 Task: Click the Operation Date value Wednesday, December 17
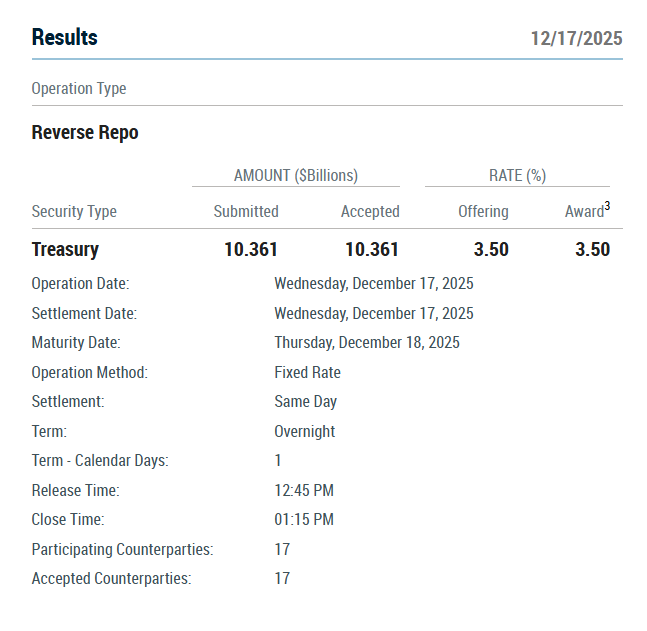click(374, 284)
